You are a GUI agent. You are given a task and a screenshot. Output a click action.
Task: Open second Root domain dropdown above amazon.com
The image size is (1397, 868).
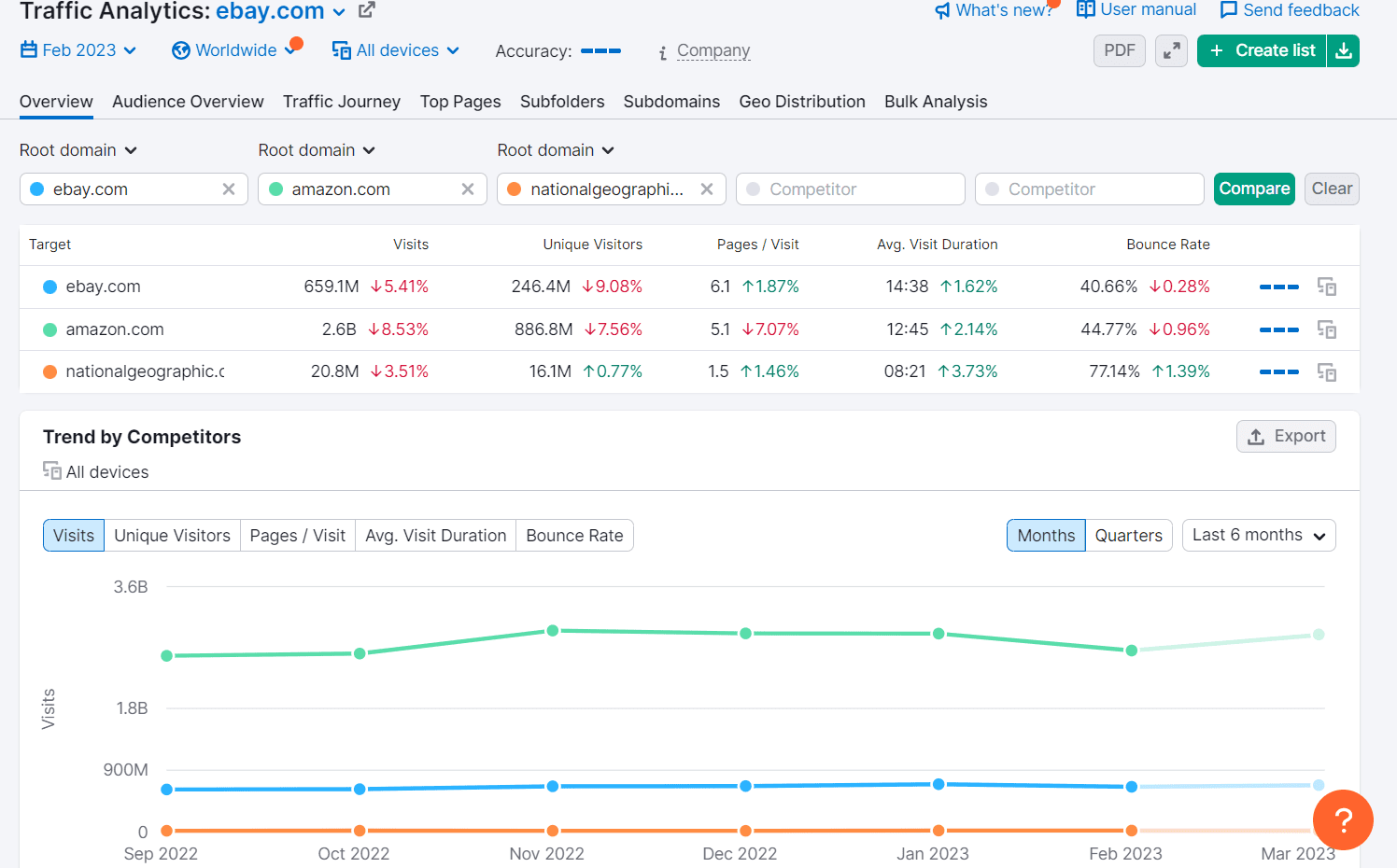[x=317, y=150]
